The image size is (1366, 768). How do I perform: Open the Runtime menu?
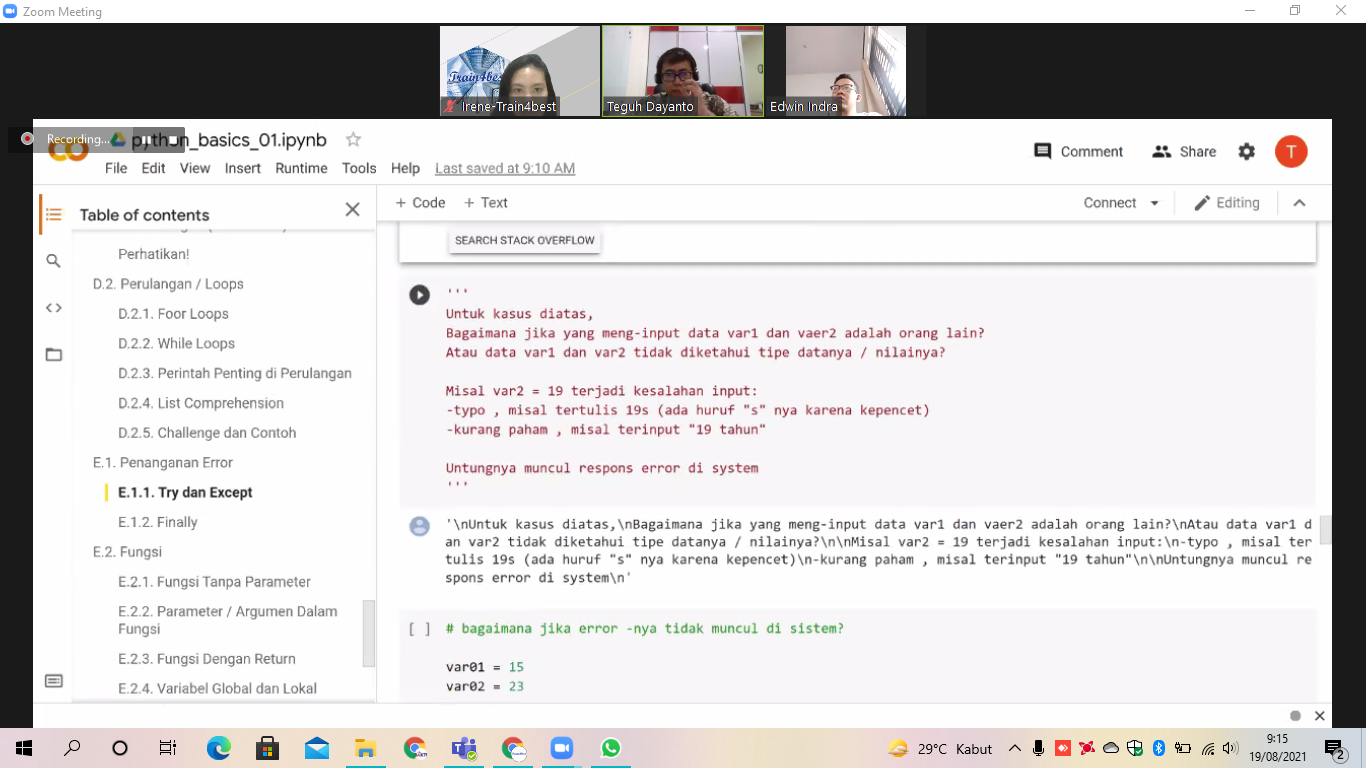[x=301, y=168]
